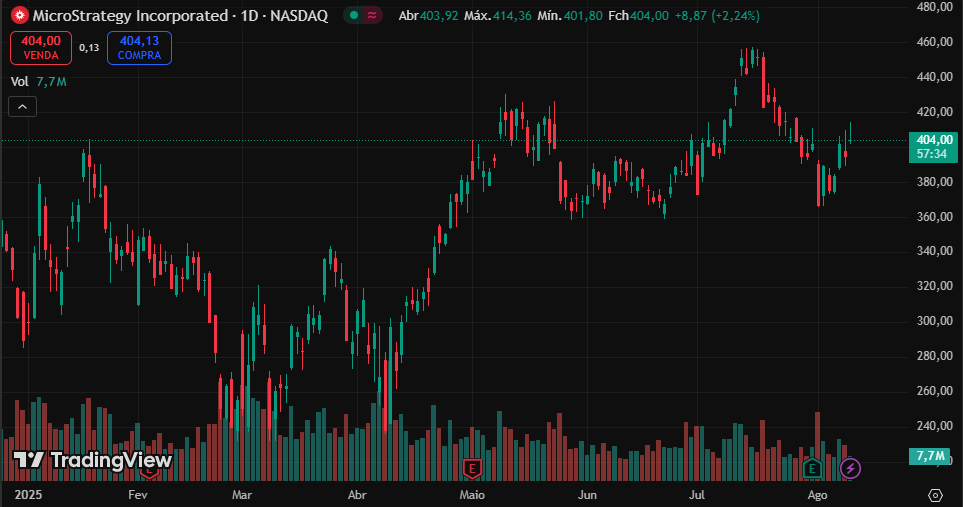Image resolution: width=963 pixels, height=507 pixels.
Task: Click the 280,00 price scale label
Action: (935, 355)
